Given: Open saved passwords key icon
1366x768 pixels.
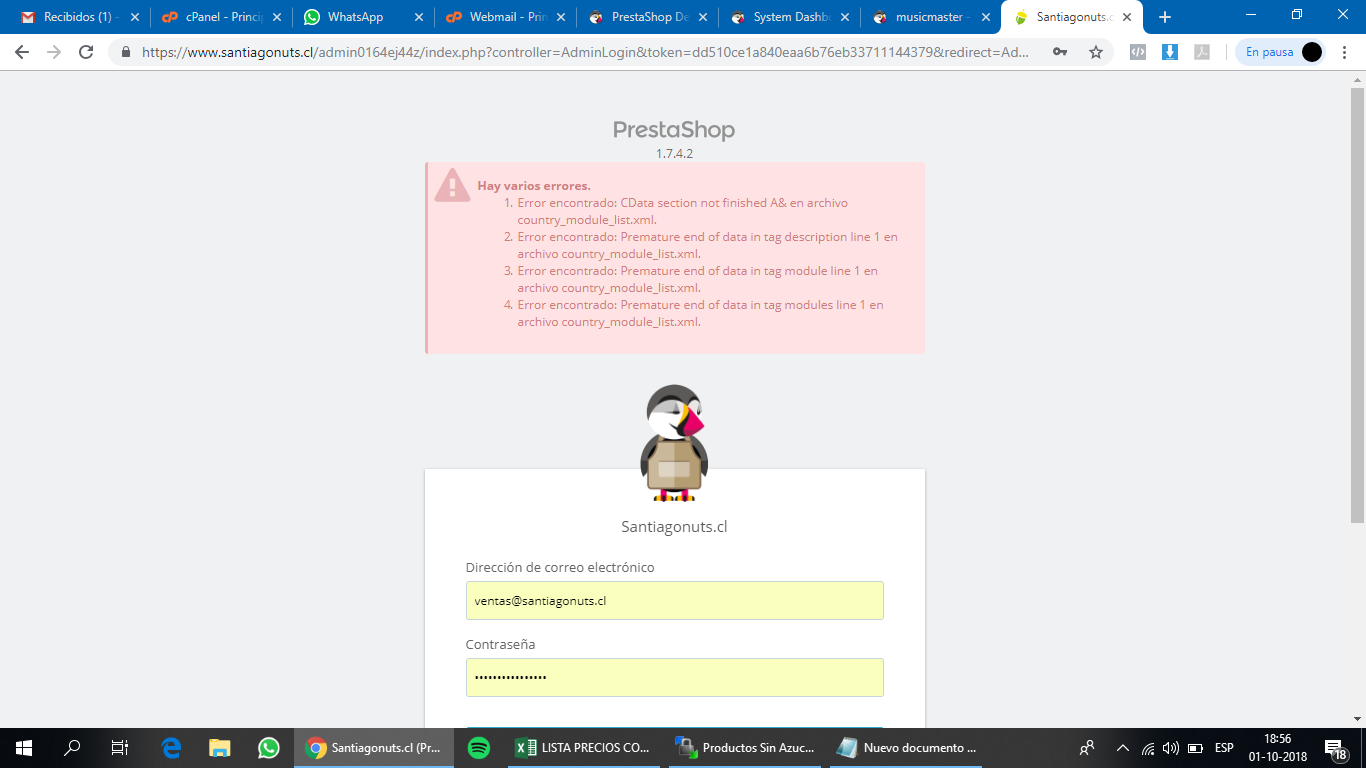Looking at the screenshot, I should click(1060, 52).
